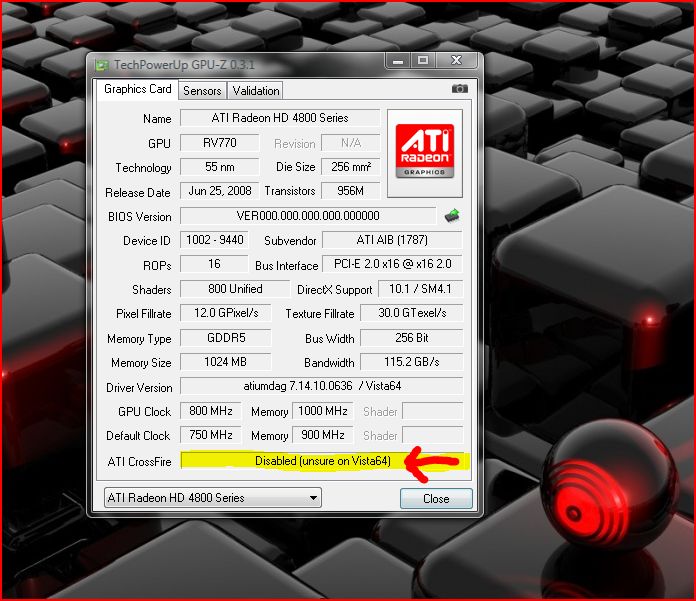Click the Bandwidth value 115.2 GB/s
Image resolution: width=696 pixels, height=601 pixels.
point(411,362)
